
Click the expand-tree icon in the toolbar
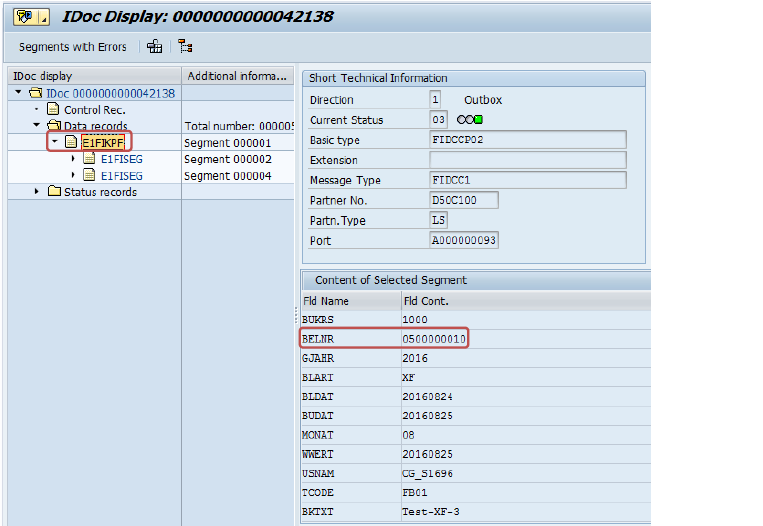186,46
